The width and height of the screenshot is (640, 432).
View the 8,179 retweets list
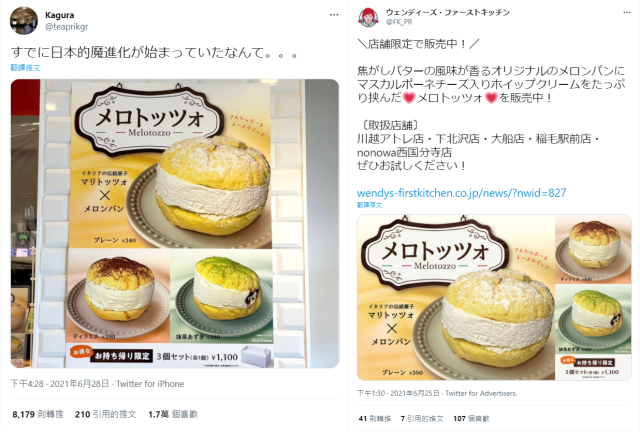(x=38, y=414)
